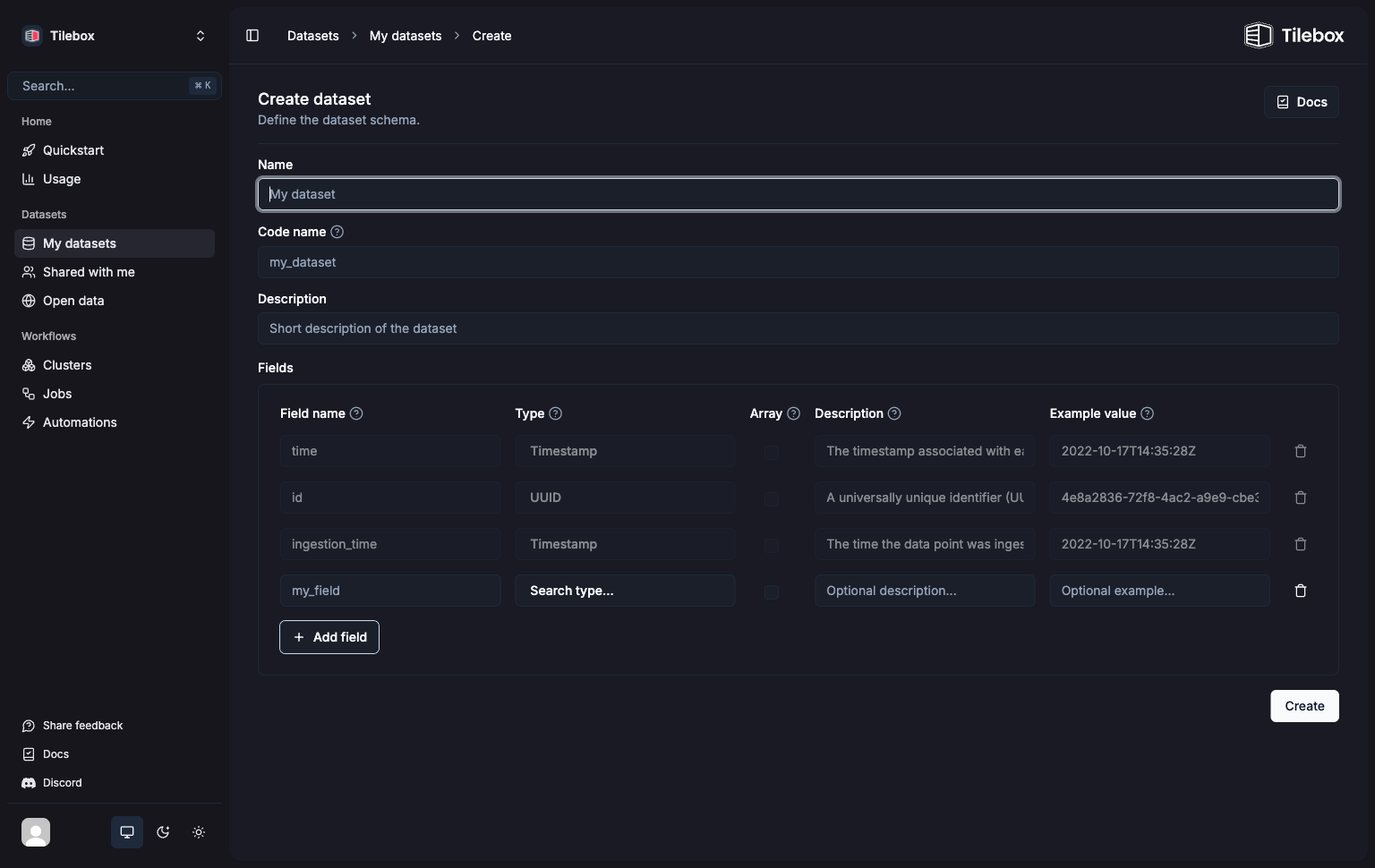This screenshot has width=1375, height=868.
Task: Click the Tilebox logo at top right
Action: click(1294, 36)
